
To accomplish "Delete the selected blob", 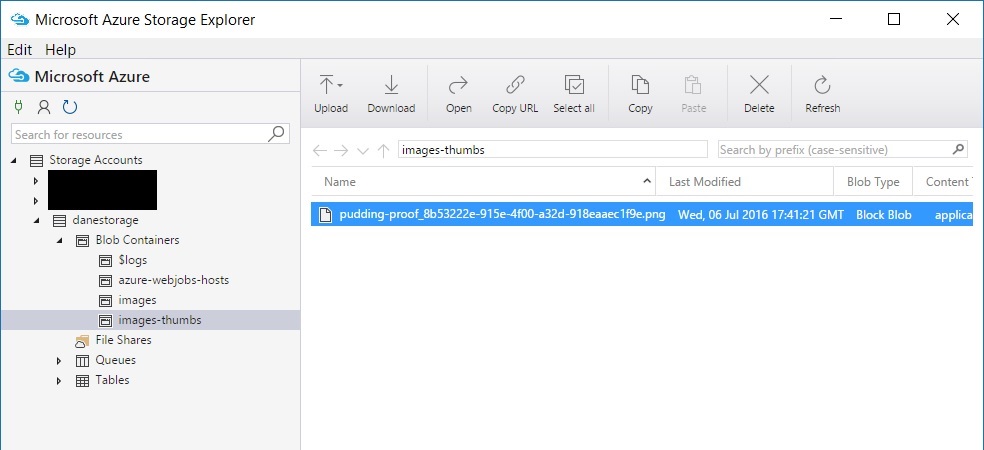I will click(759, 94).
